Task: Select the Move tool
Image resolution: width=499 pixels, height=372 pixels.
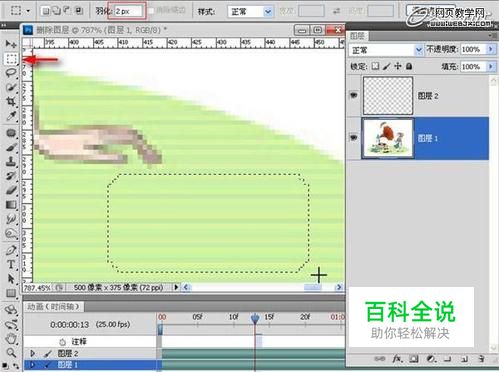Action: click(x=11, y=44)
